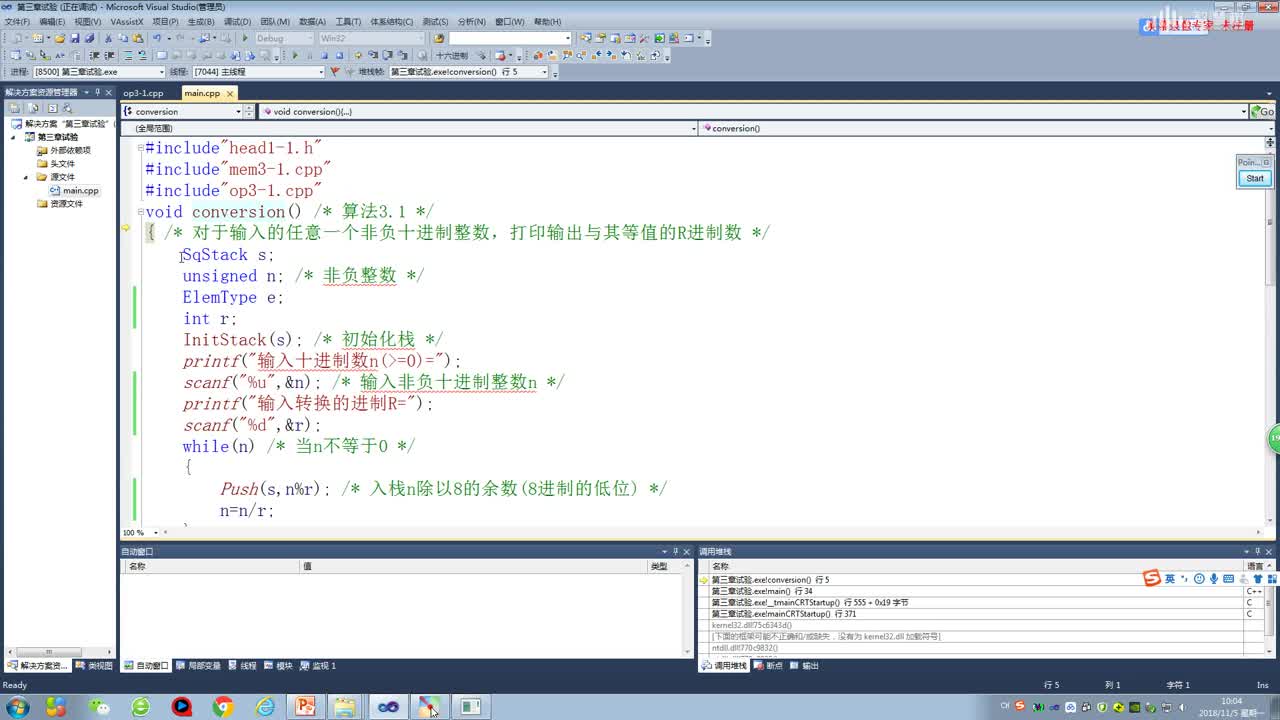The image size is (1280, 720).
Task: Open the 调试(D) menu
Action: [x=237, y=21]
